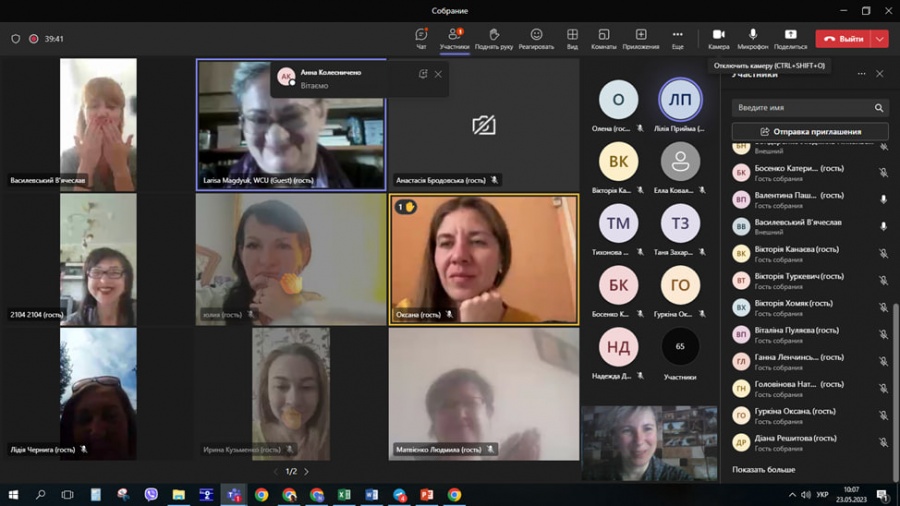Screen dimensions: 900x506
Task: Click the ГО avatar of Гуркіна Ок...
Action: [680, 285]
